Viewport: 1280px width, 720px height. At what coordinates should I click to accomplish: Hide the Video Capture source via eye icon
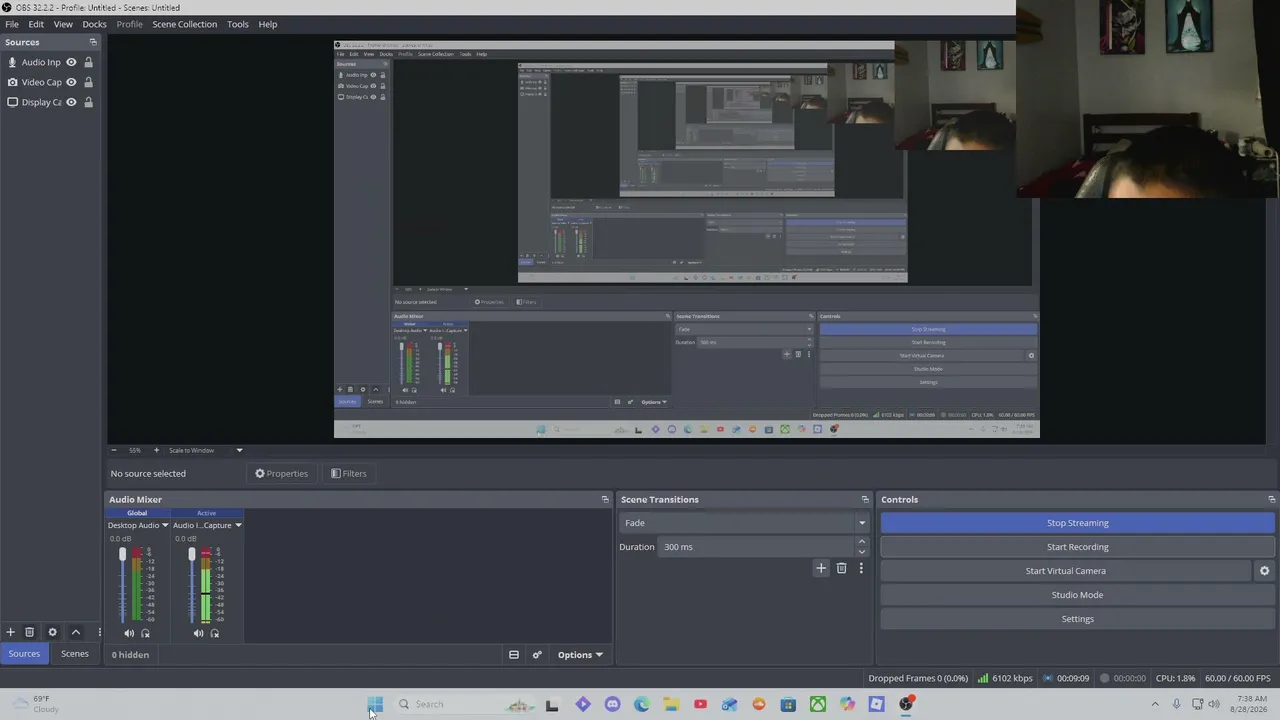71,82
